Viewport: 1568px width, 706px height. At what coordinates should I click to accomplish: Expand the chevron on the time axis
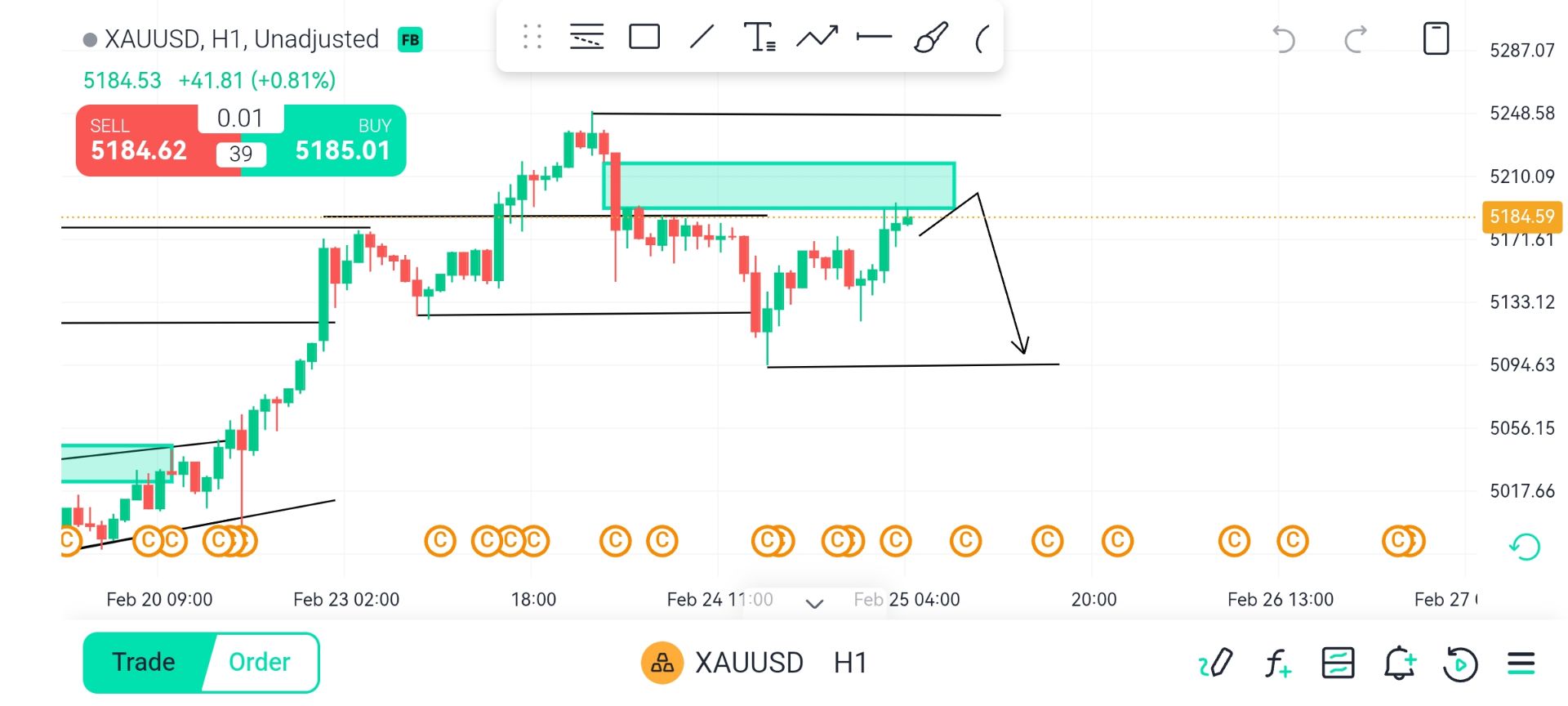(x=814, y=604)
